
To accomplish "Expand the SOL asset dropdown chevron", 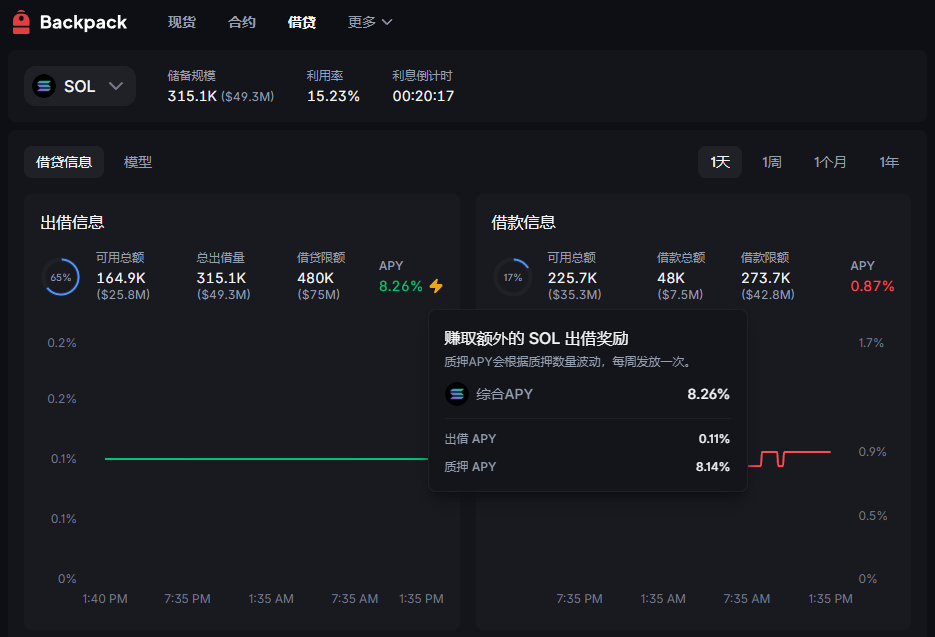I will 115,86.
